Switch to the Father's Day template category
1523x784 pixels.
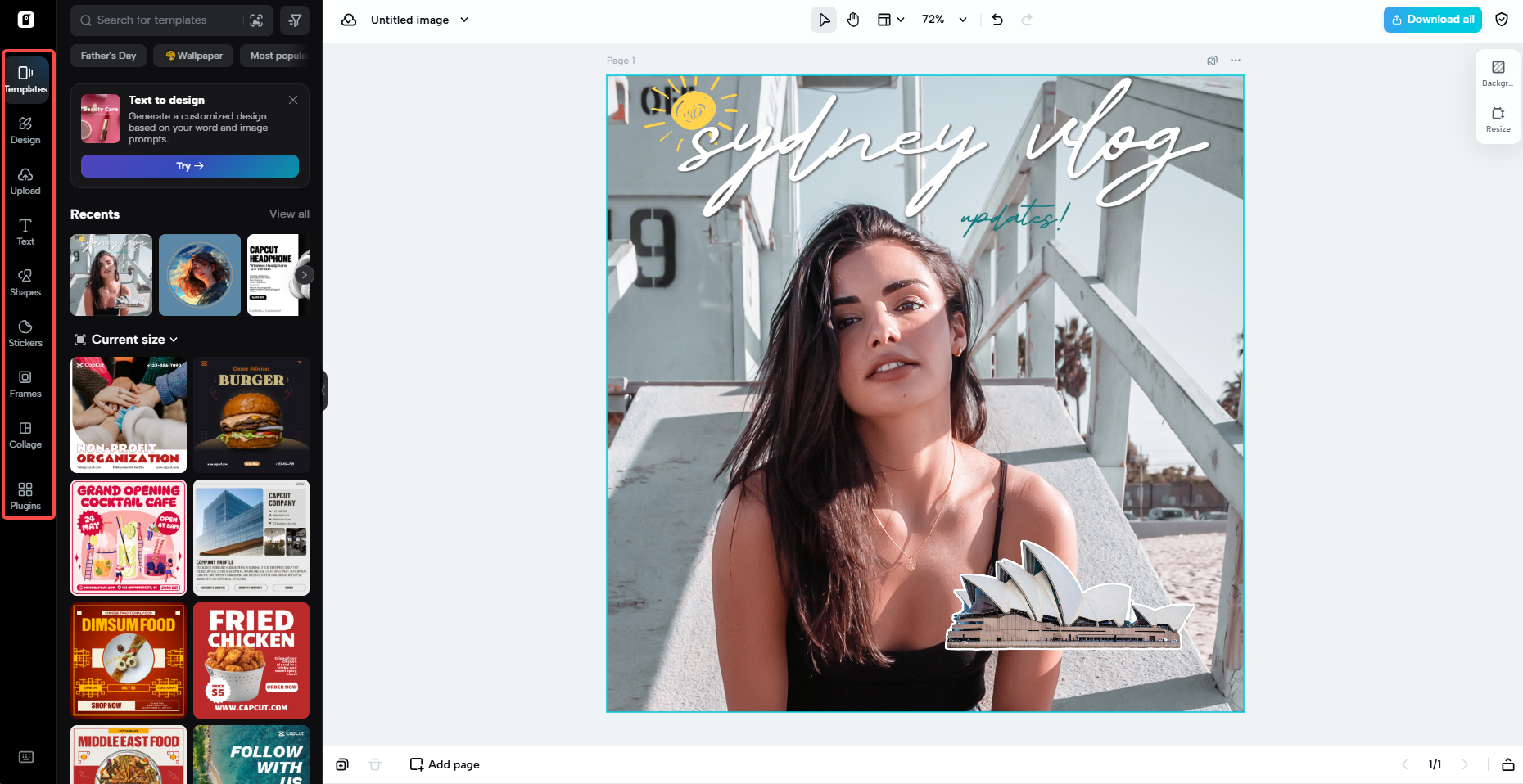(x=107, y=56)
